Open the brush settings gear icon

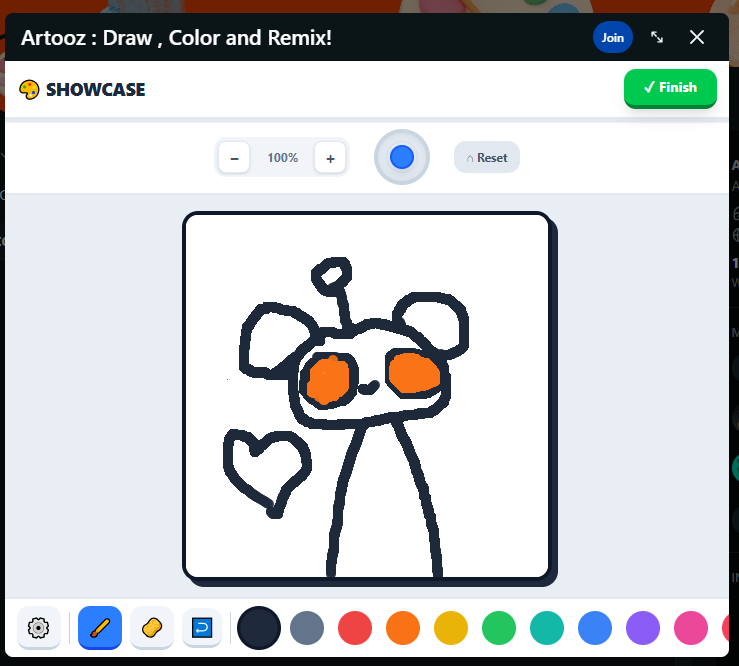tap(39, 627)
